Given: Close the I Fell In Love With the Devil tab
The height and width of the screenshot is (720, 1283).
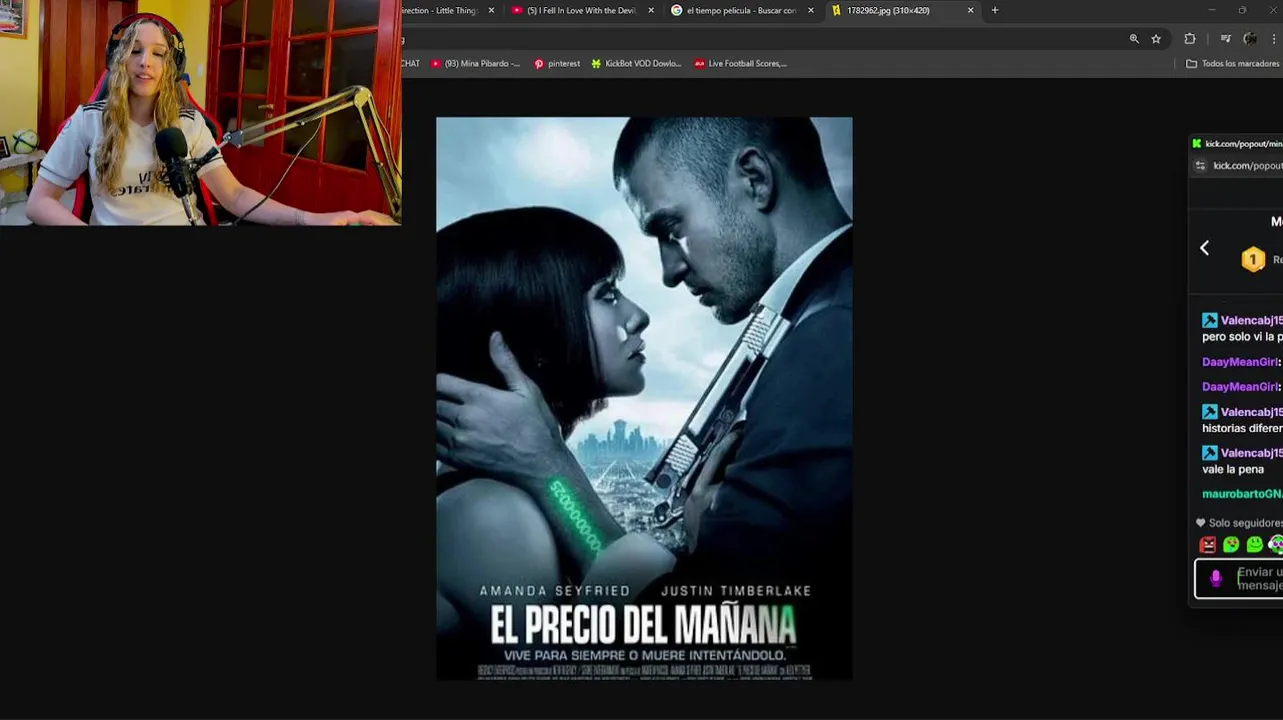Looking at the screenshot, I should click(651, 10).
